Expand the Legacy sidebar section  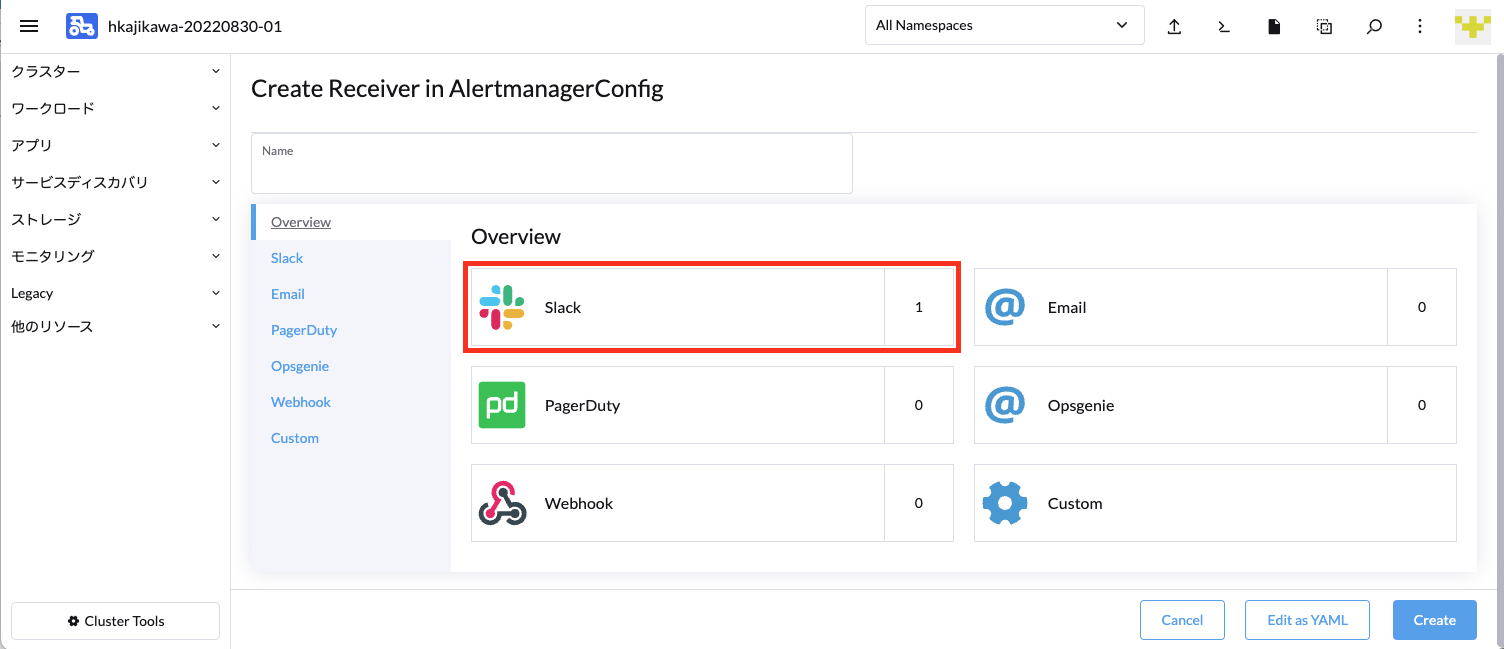tap(116, 293)
